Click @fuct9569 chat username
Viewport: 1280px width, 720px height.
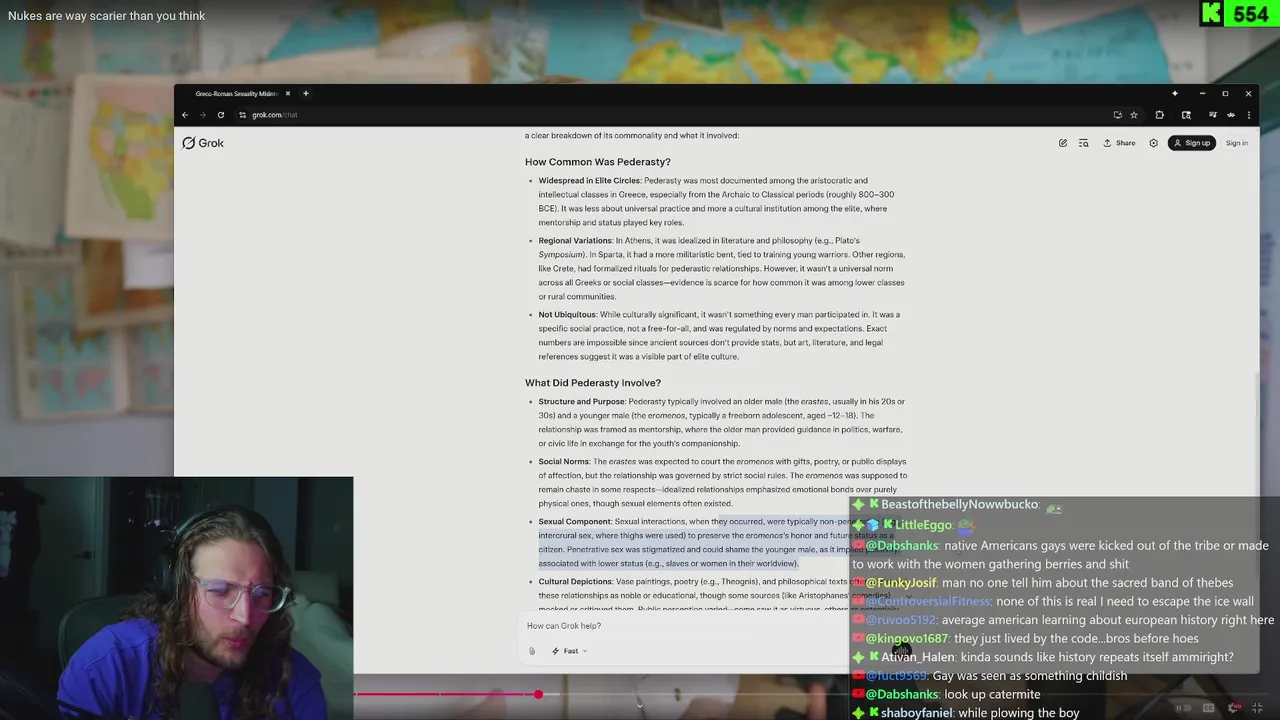pyautogui.click(x=896, y=676)
